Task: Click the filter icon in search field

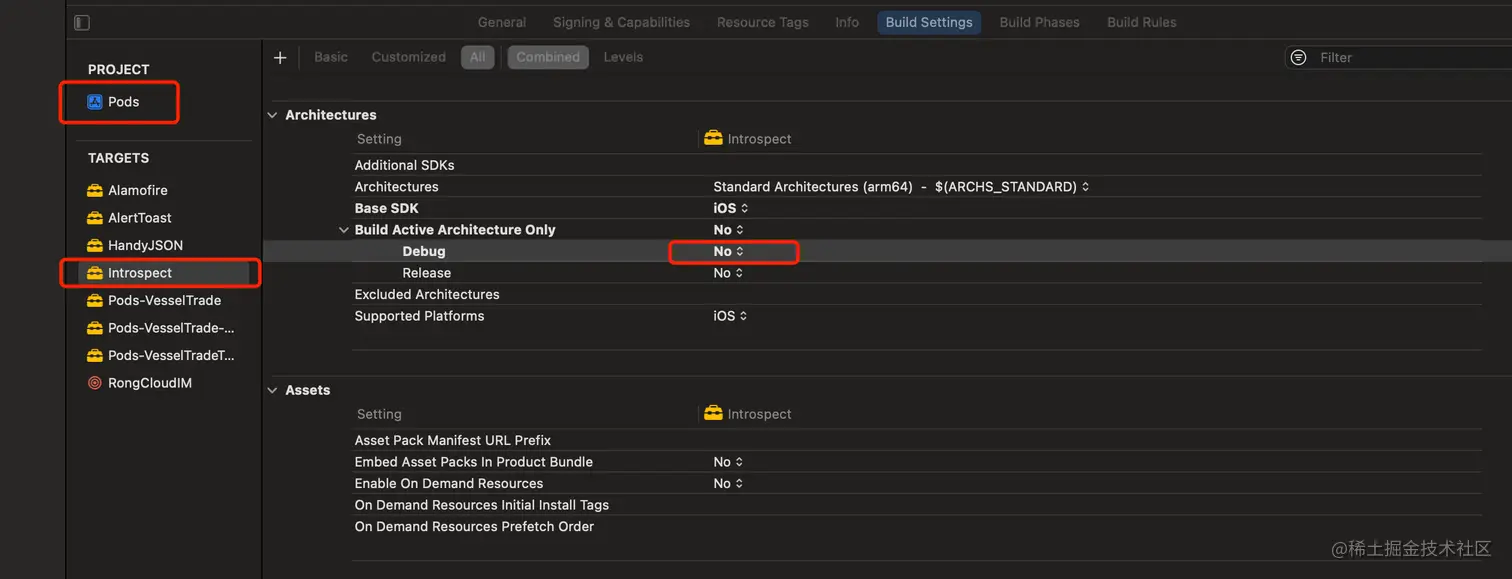Action: tap(1298, 58)
